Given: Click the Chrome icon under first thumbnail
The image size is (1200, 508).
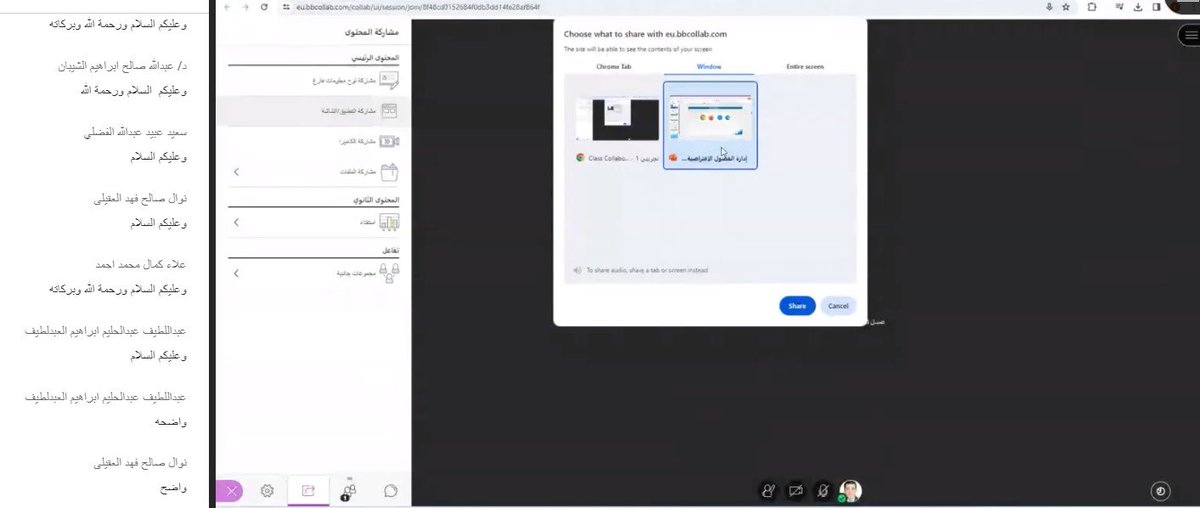Looking at the screenshot, I should click(x=580, y=158).
